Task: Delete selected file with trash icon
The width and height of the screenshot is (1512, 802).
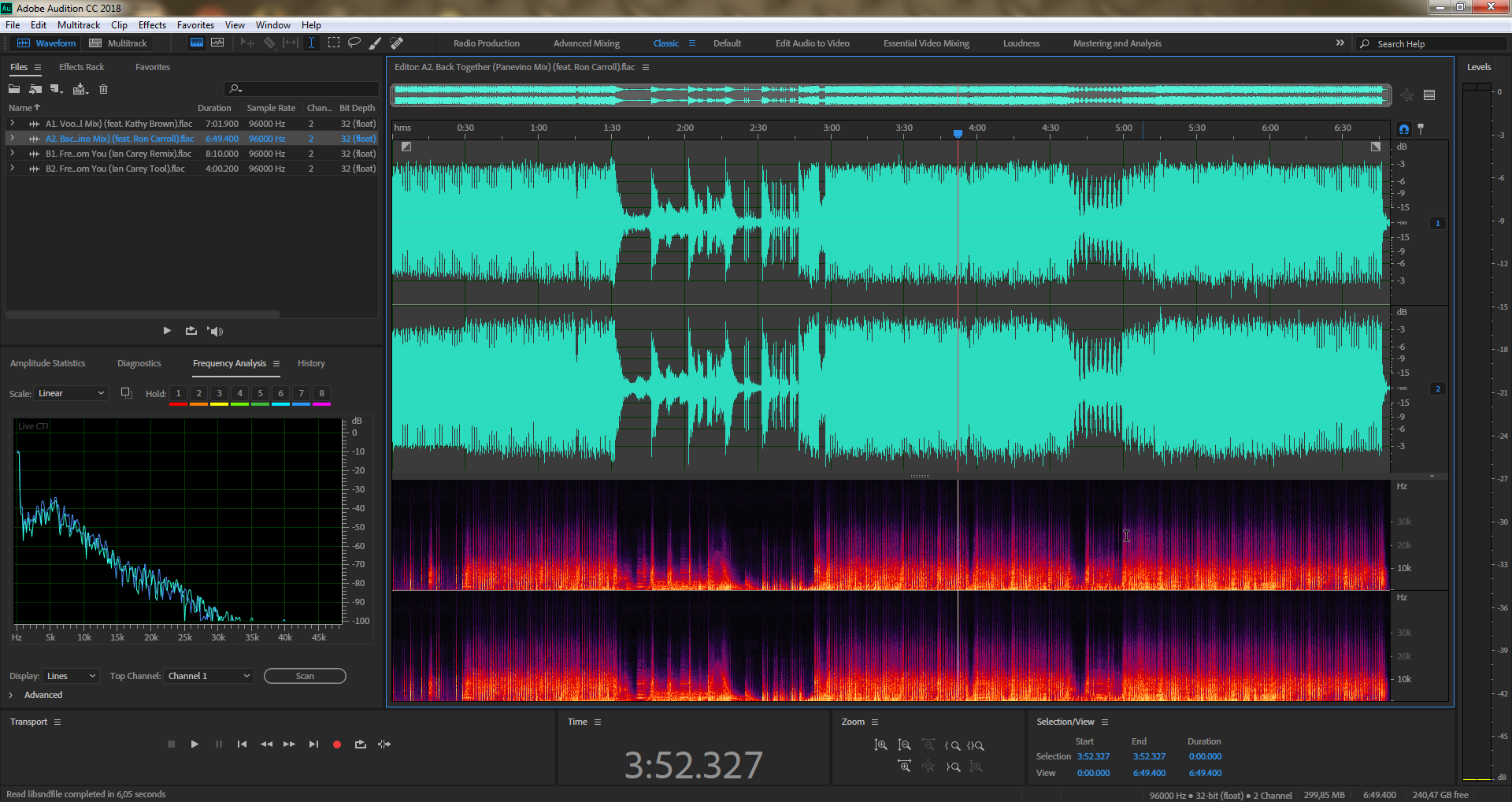Action: tap(103, 89)
